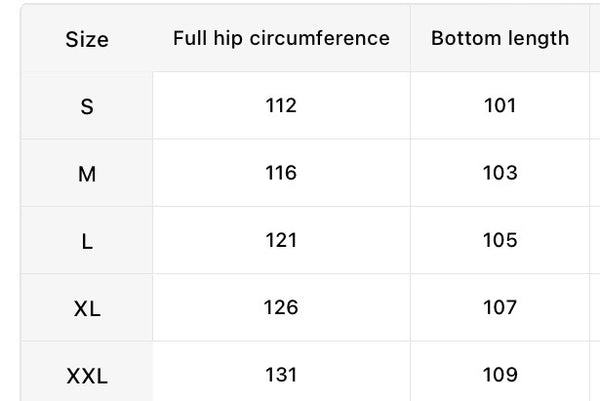
Task: Click hip circumference value 116
Action: [x=281, y=173]
